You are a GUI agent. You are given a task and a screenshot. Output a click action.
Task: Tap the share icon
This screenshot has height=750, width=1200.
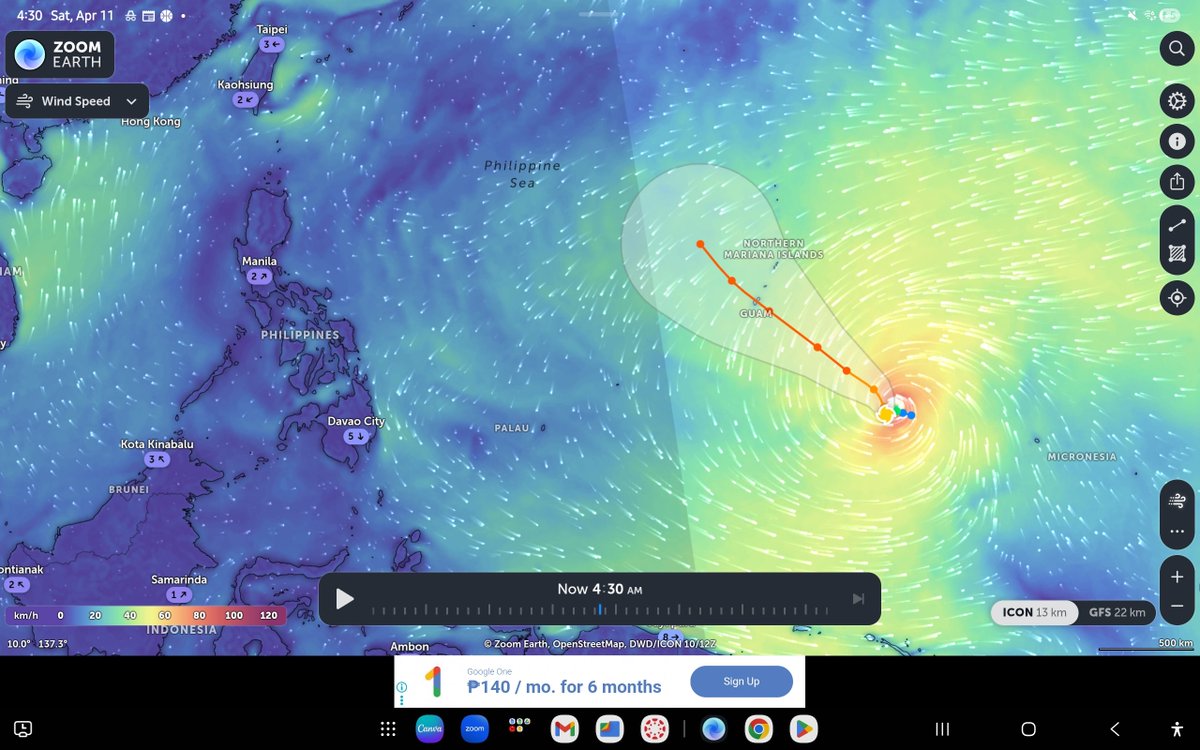click(x=1177, y=181)
